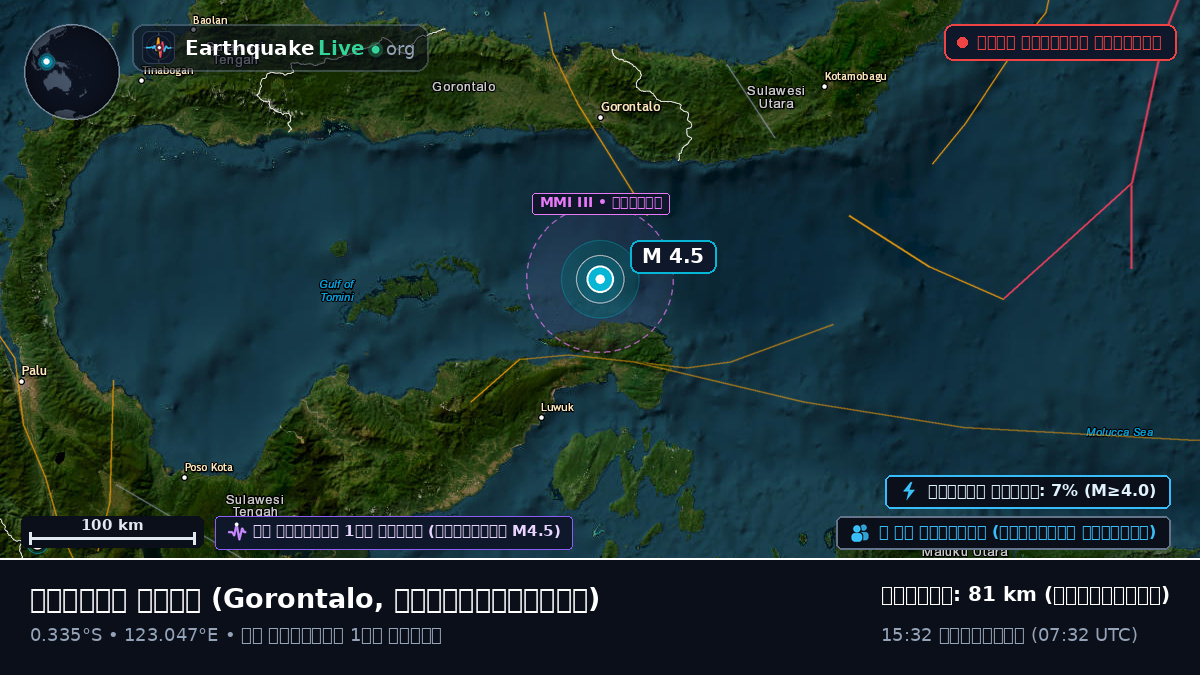
Task: Click the Poso Kota city dot
Action: point(184,477)
